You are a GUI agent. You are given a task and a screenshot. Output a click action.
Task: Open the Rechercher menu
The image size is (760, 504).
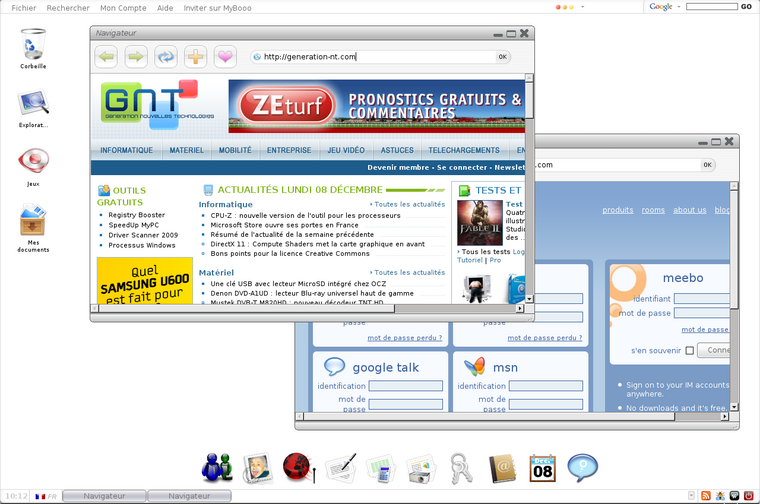[68, 8]
